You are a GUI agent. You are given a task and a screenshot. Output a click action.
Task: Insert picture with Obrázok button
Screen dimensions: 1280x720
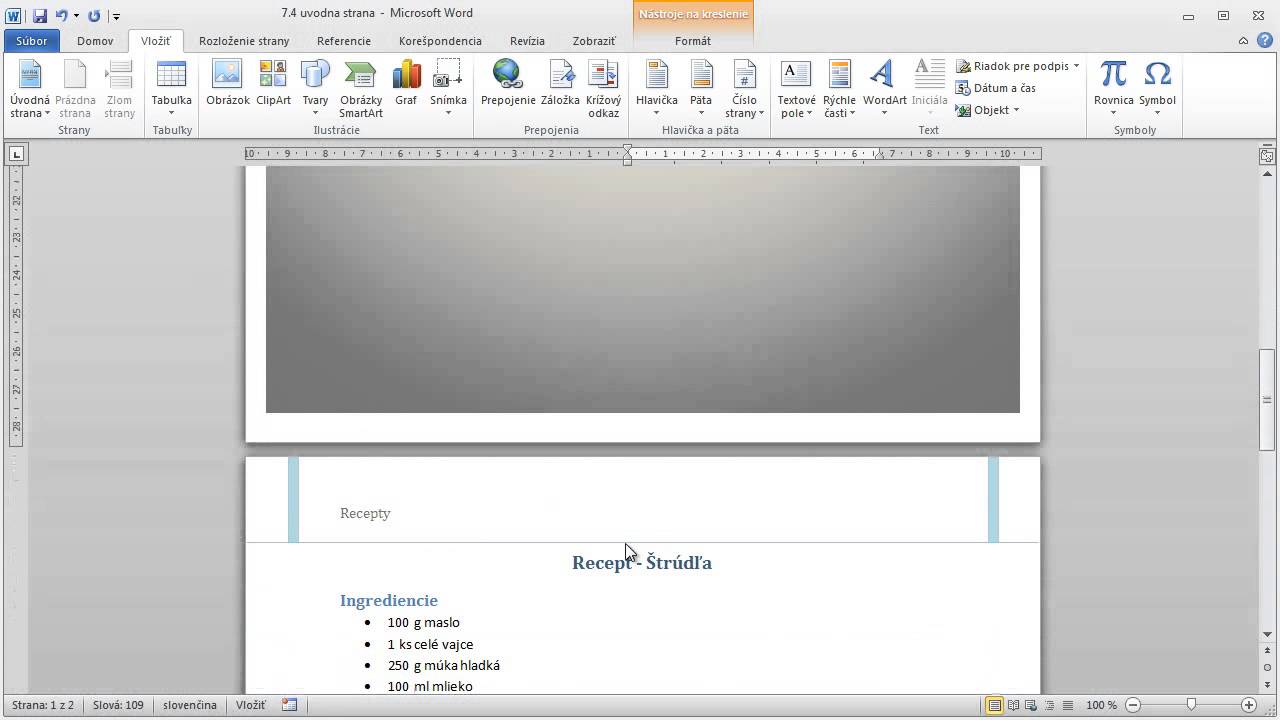click(x=228, y=84)
